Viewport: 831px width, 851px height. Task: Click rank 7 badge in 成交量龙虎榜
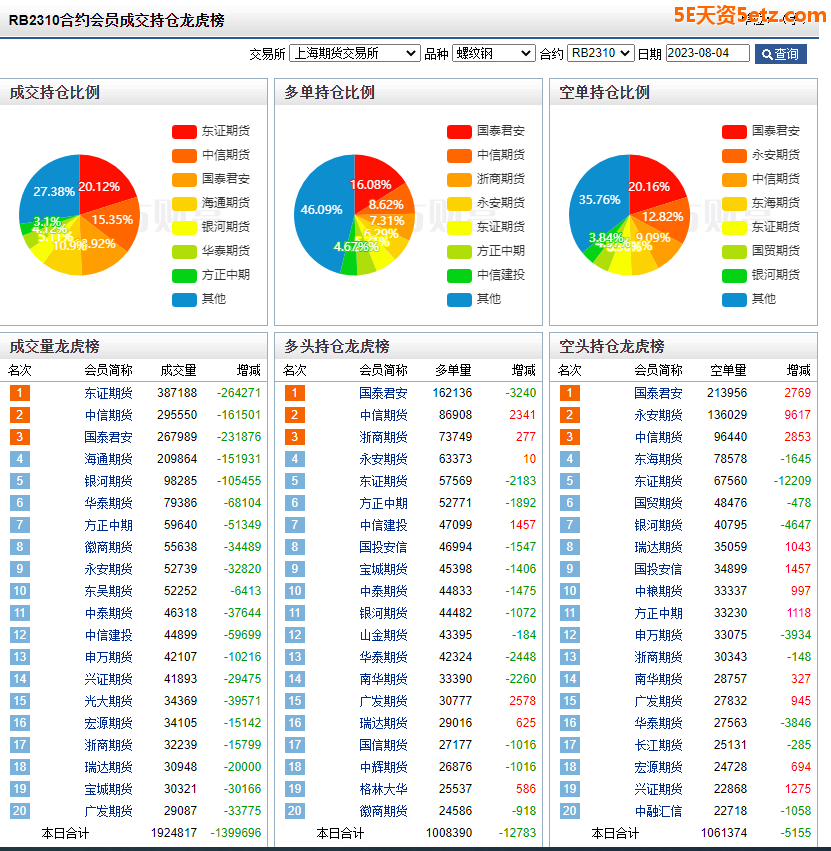click(x=20, y=525)
